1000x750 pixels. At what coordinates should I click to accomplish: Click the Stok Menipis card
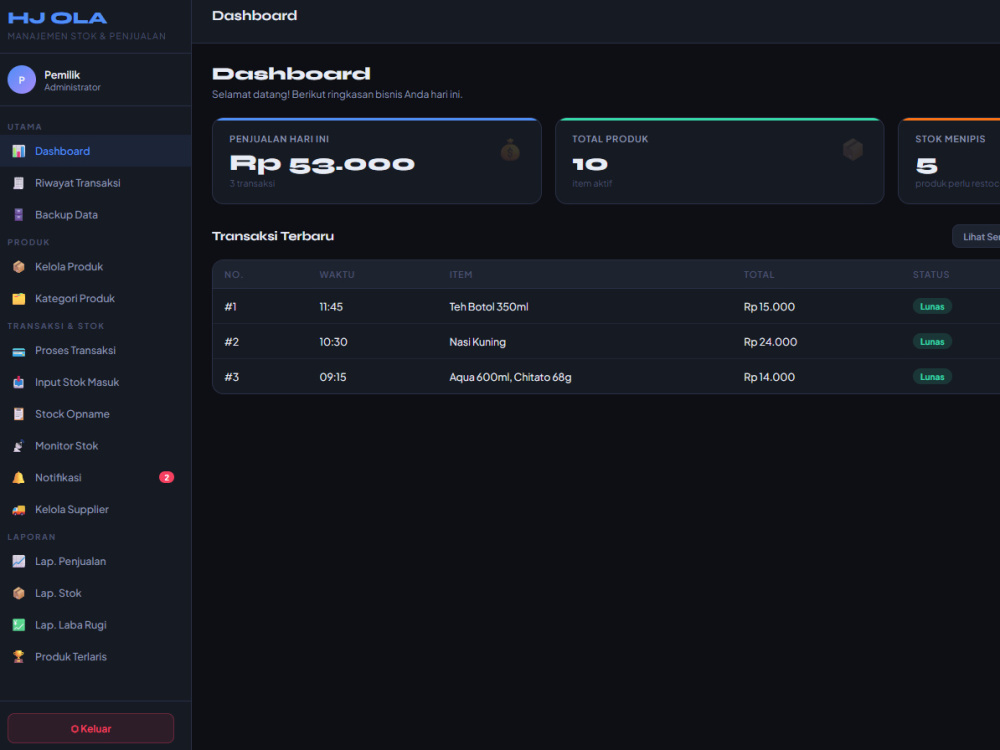(x=949, y=161)
